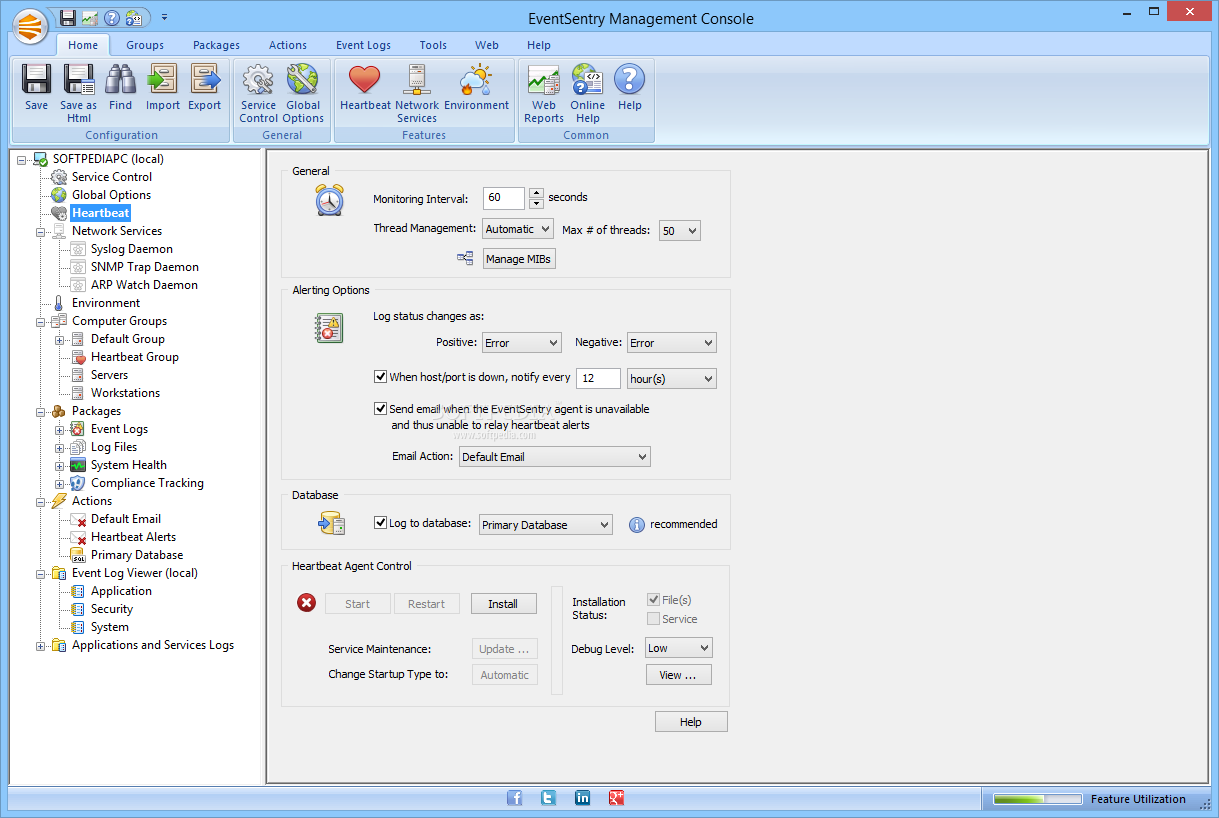Click the Heartbeat heart icon in ribbon
The height and width of the screenshot is (818, 1219).
pos(365,79)
